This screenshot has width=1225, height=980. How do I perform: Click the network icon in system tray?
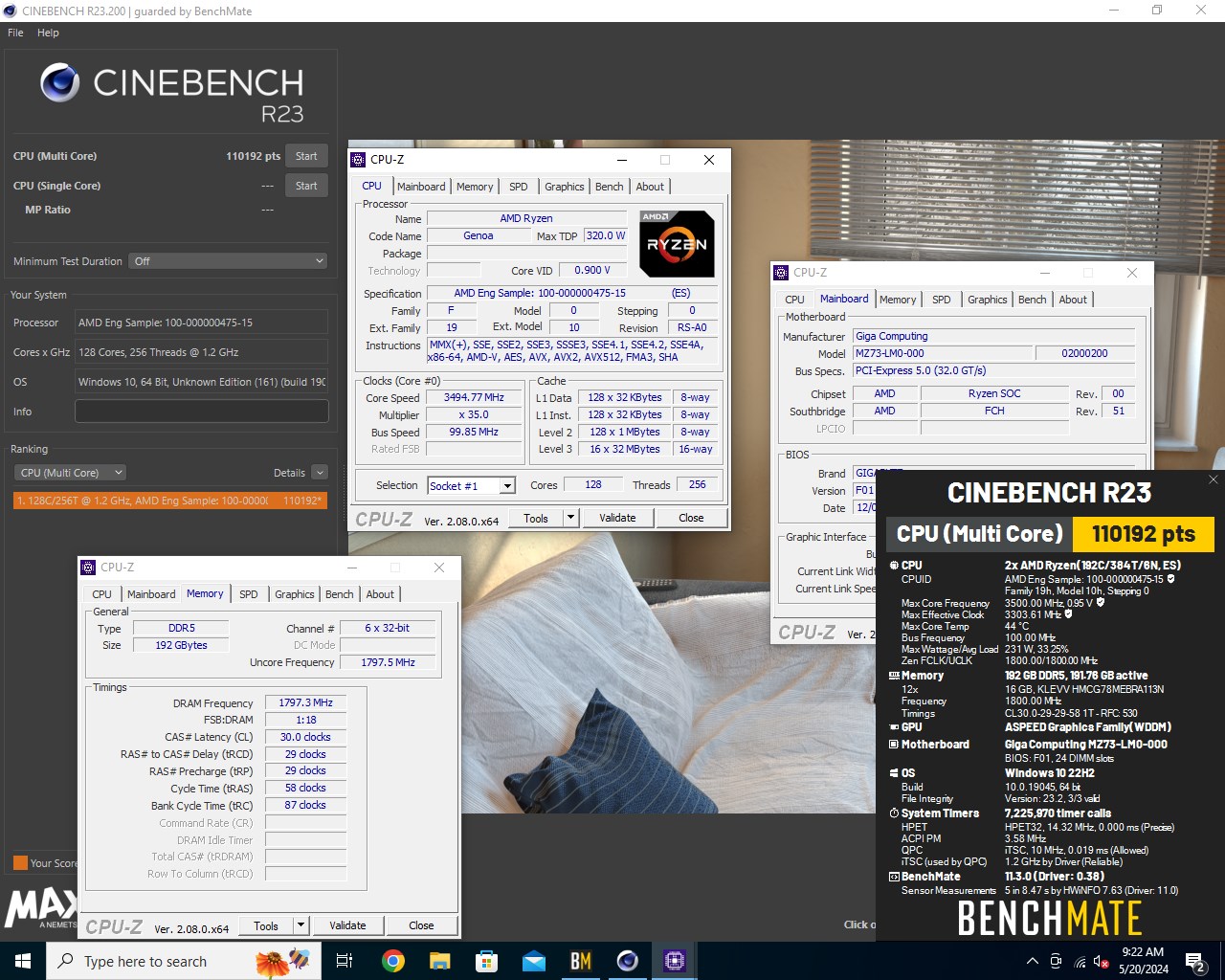[1080, 961]
